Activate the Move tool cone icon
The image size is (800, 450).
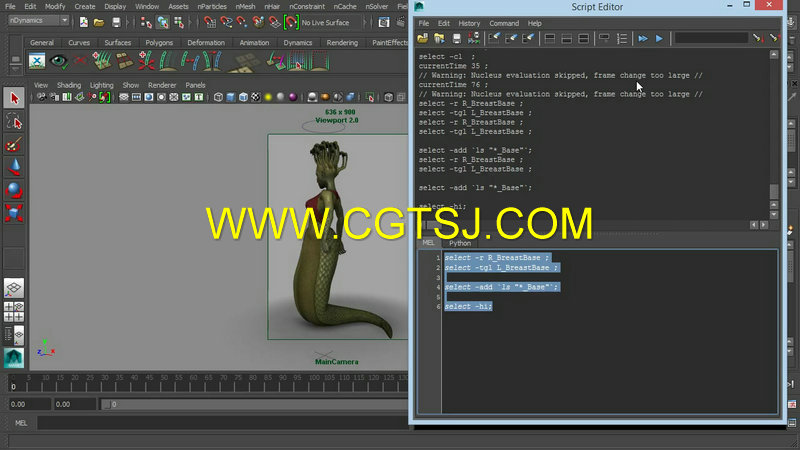coord(14,167)
